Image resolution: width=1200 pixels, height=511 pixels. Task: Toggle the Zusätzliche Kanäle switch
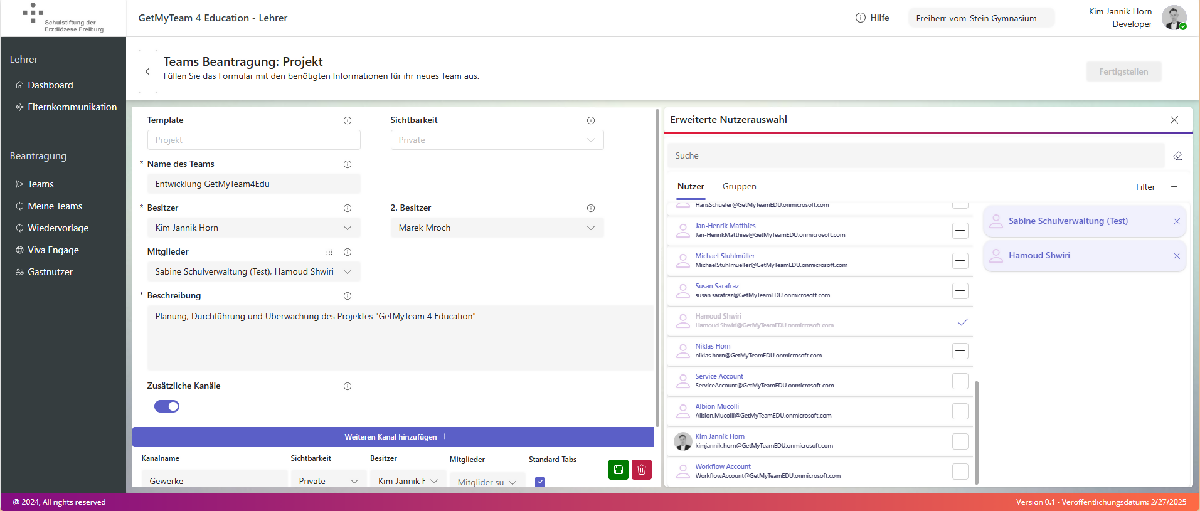coord(167,406)
